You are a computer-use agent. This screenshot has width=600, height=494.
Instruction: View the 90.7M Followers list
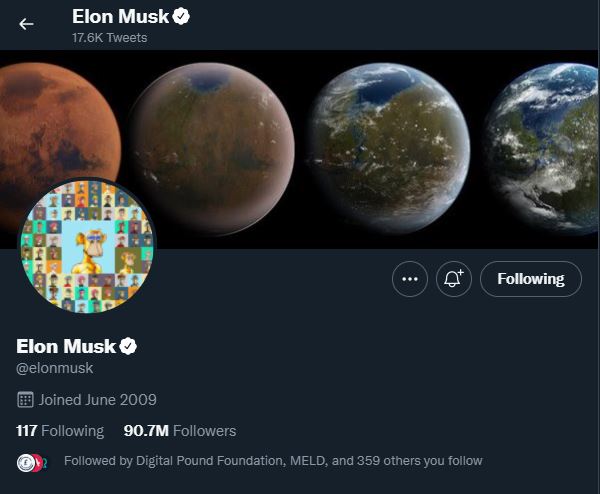(180, 431)
